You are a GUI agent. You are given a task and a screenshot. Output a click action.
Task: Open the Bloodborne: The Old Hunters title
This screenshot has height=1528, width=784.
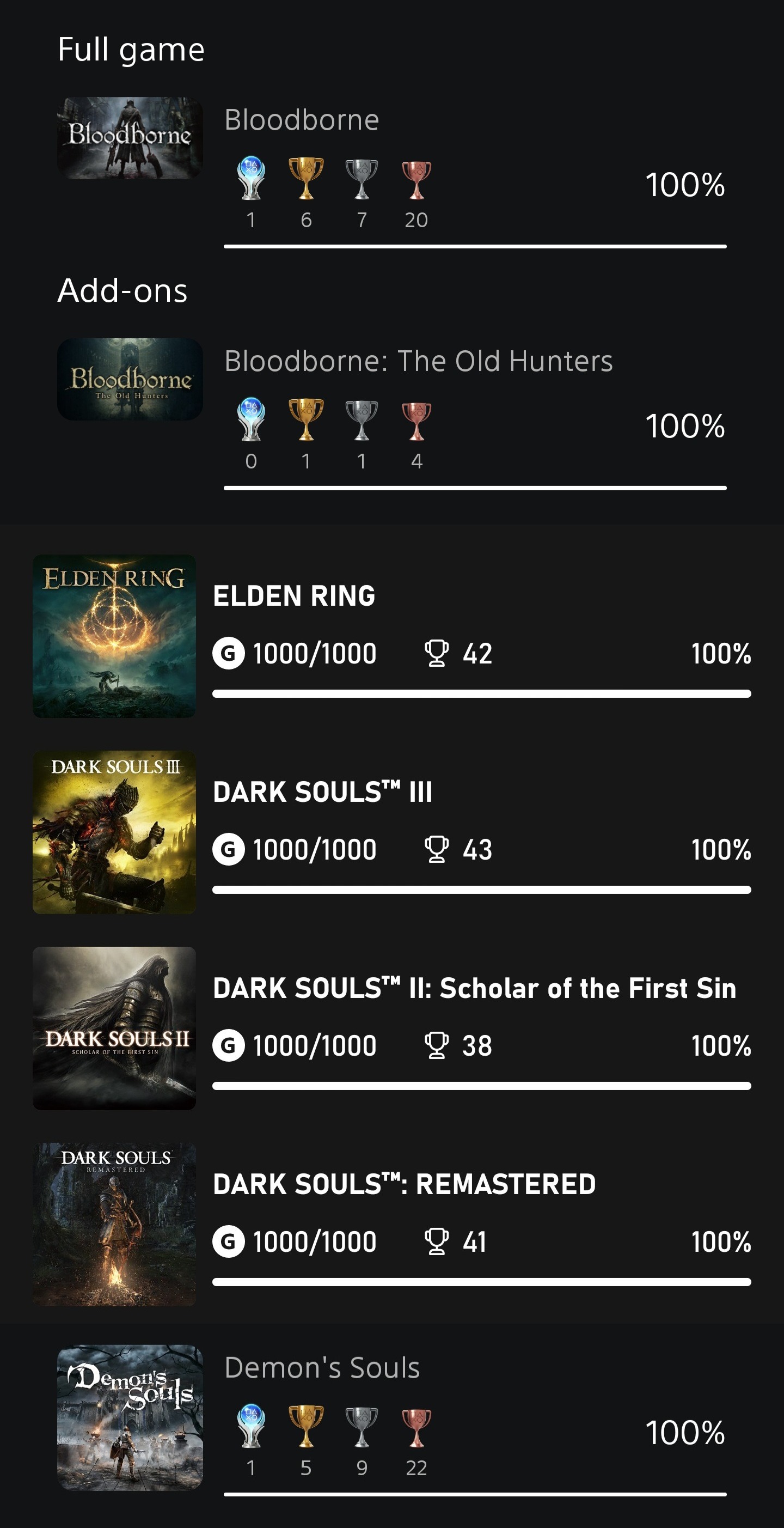coord(418,361)
